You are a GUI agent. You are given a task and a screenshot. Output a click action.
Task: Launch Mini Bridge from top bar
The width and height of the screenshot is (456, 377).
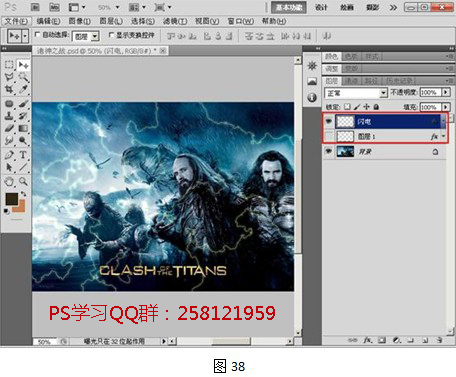pos(54,7)
